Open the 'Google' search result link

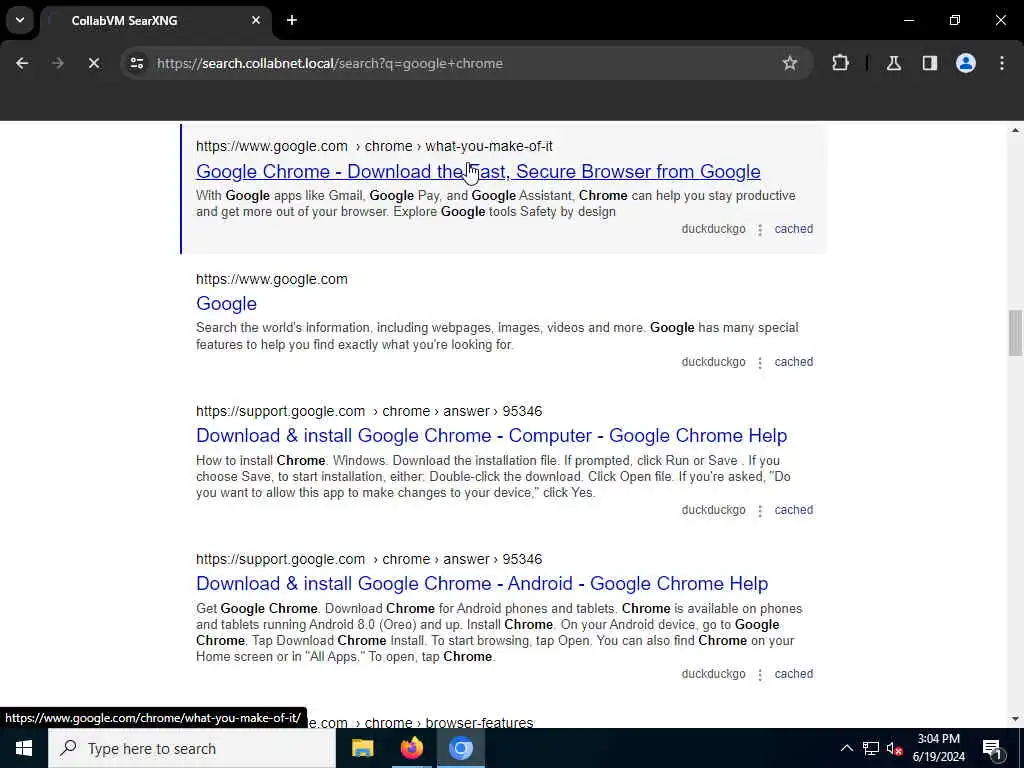click(226, 304)
